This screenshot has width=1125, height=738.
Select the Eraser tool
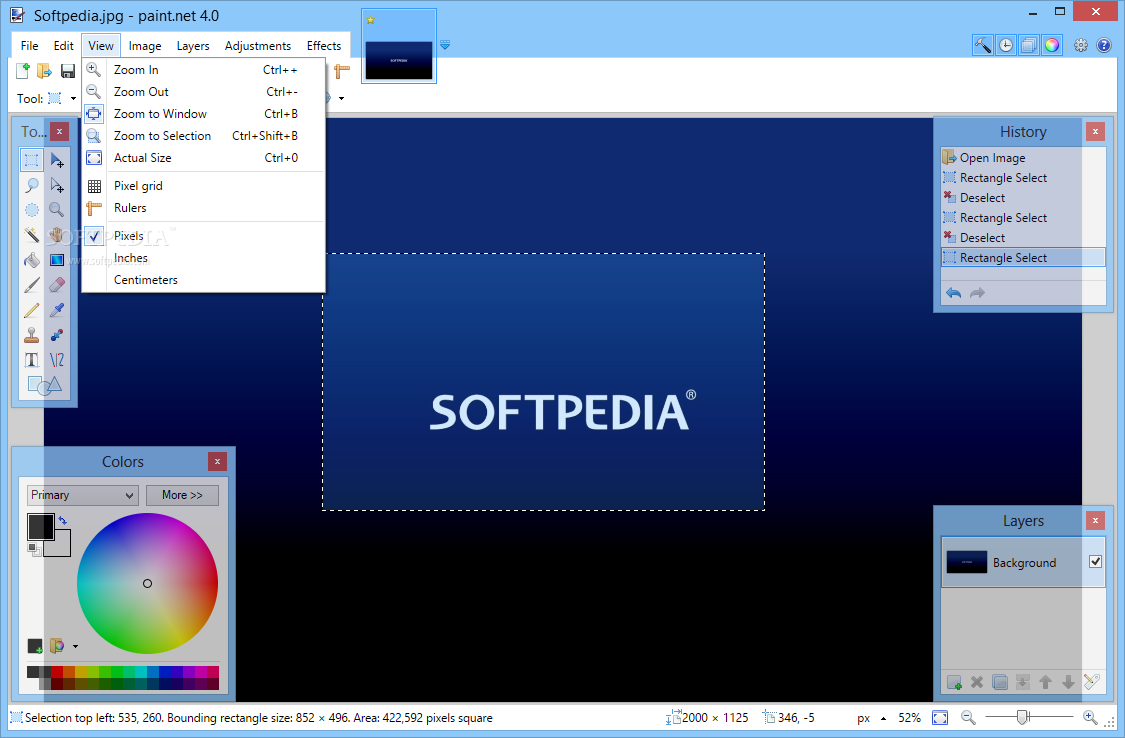click(57, 285)
